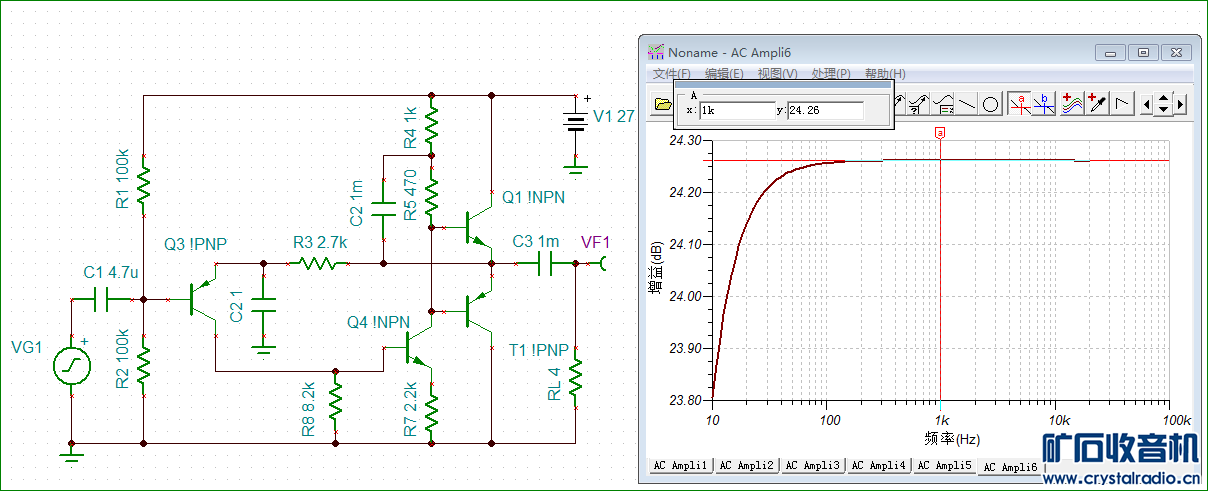Open the 处理(P) menu
The height and width of the screenshot is (491, 1208).
coord(831,74)
